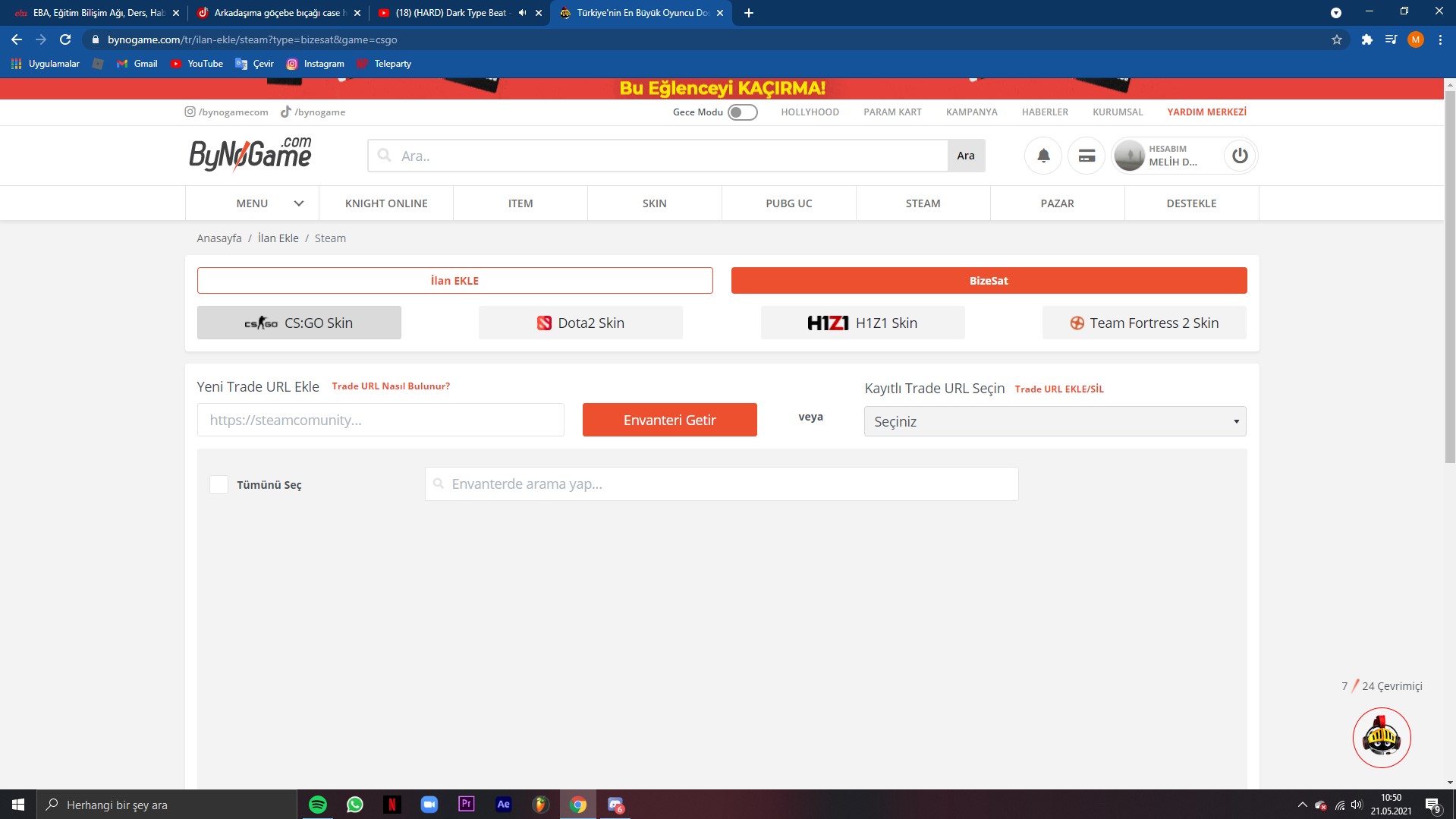The width and height of the screenshot is (1456, 819).
Task: Open WhatsApp from the taskbar
Action: (x=354, y=805)
